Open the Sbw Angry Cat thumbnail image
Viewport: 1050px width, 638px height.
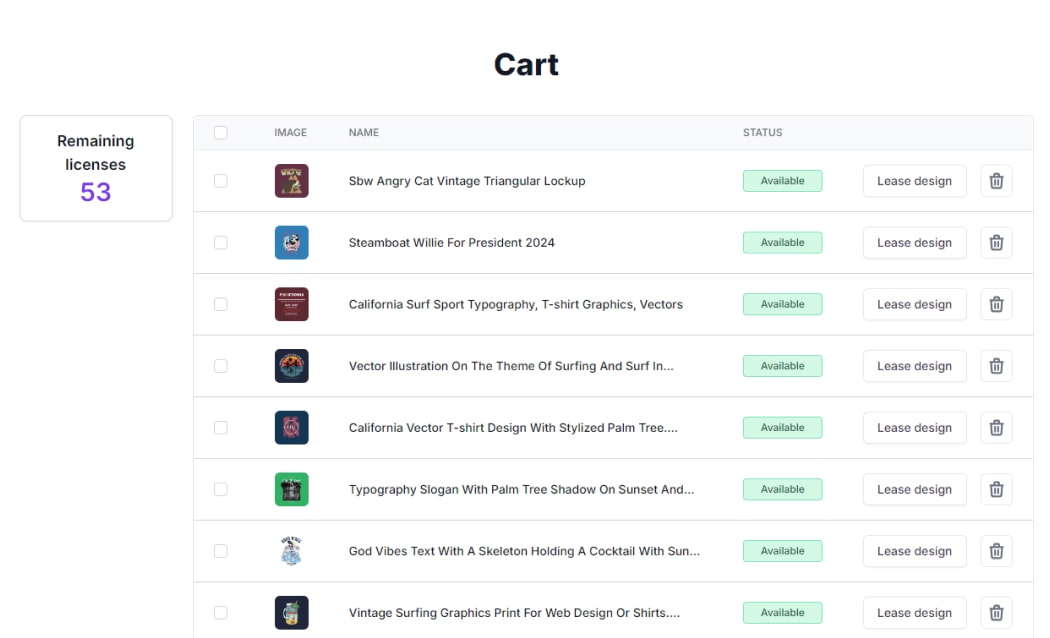tap(291, 181)
